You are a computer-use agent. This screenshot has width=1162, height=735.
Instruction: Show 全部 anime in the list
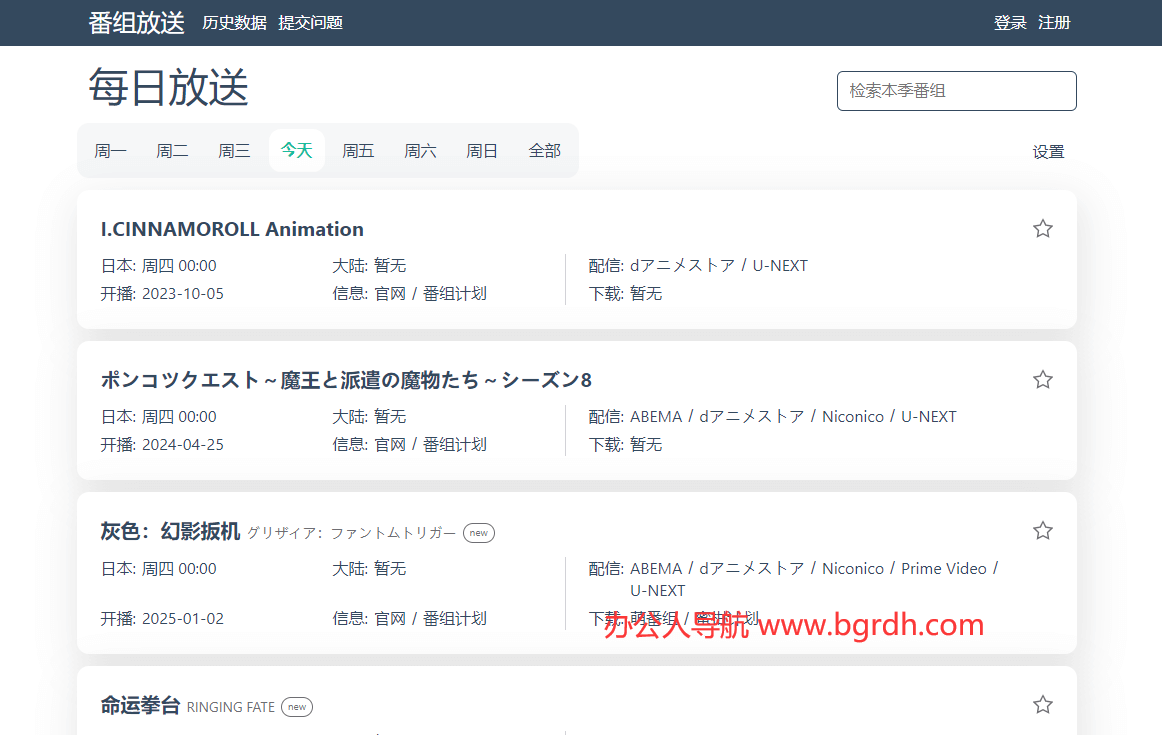click(544, 151)
